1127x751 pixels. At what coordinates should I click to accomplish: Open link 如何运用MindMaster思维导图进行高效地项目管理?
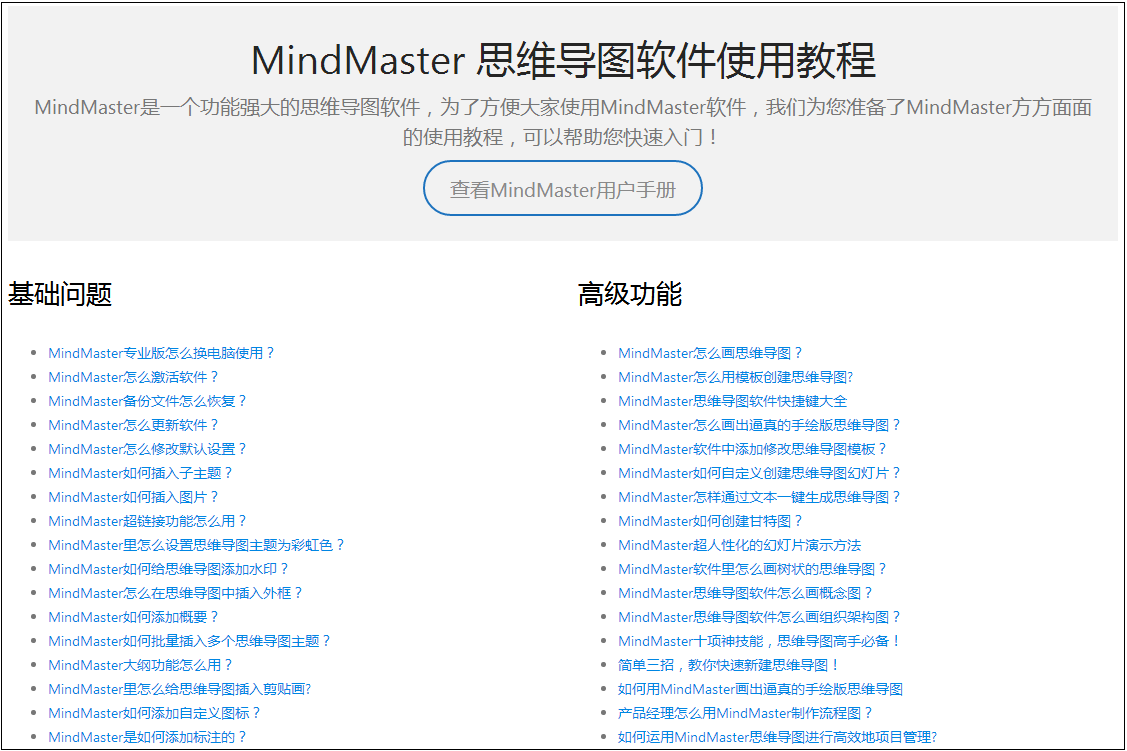tap(778, 737)
